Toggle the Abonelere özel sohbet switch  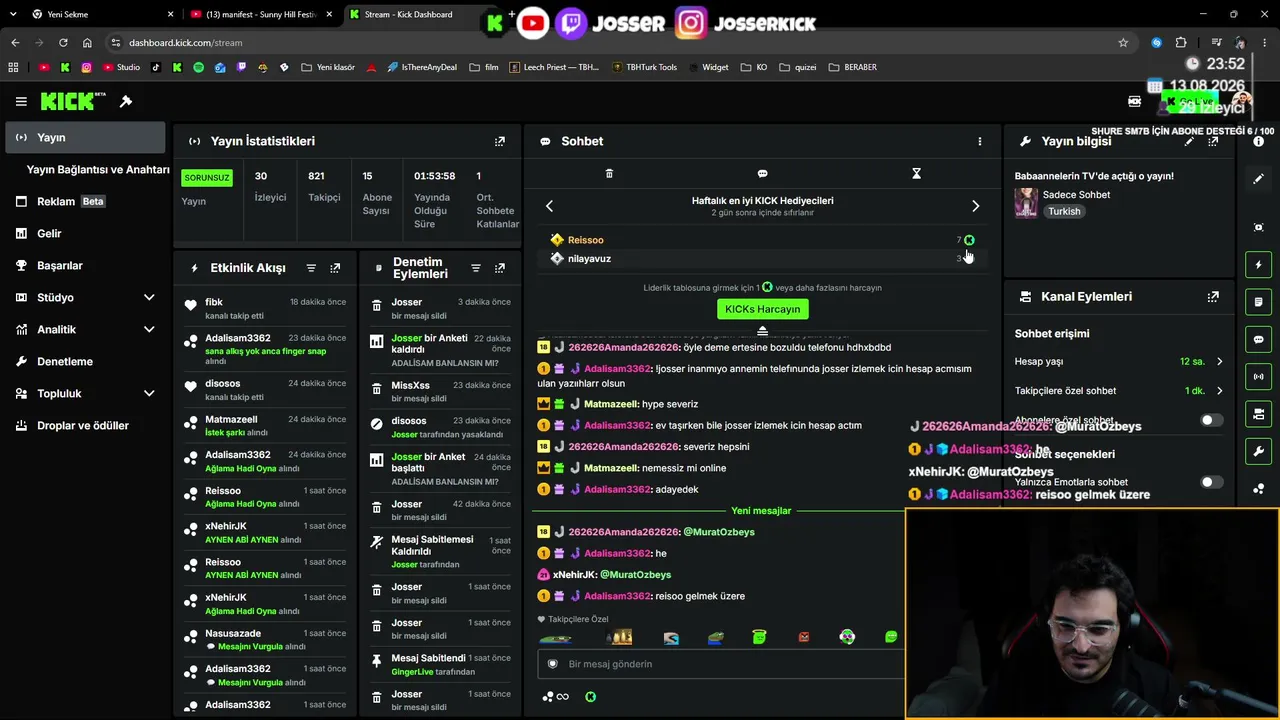coord(1211,420)
